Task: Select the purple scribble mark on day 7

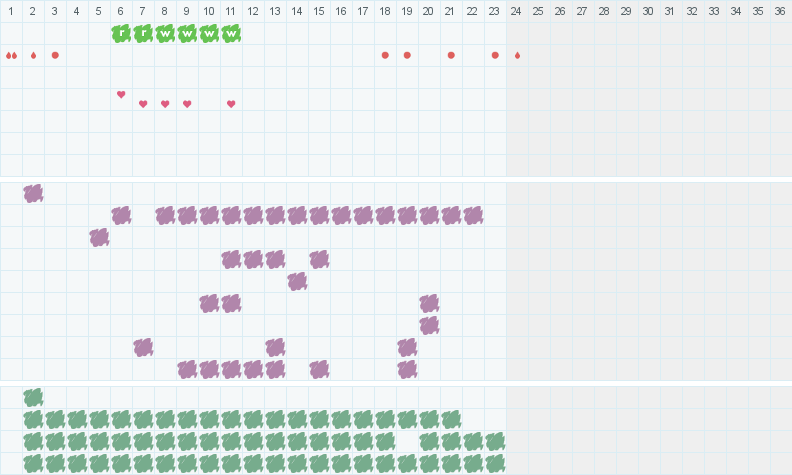Action: [143, 348]
